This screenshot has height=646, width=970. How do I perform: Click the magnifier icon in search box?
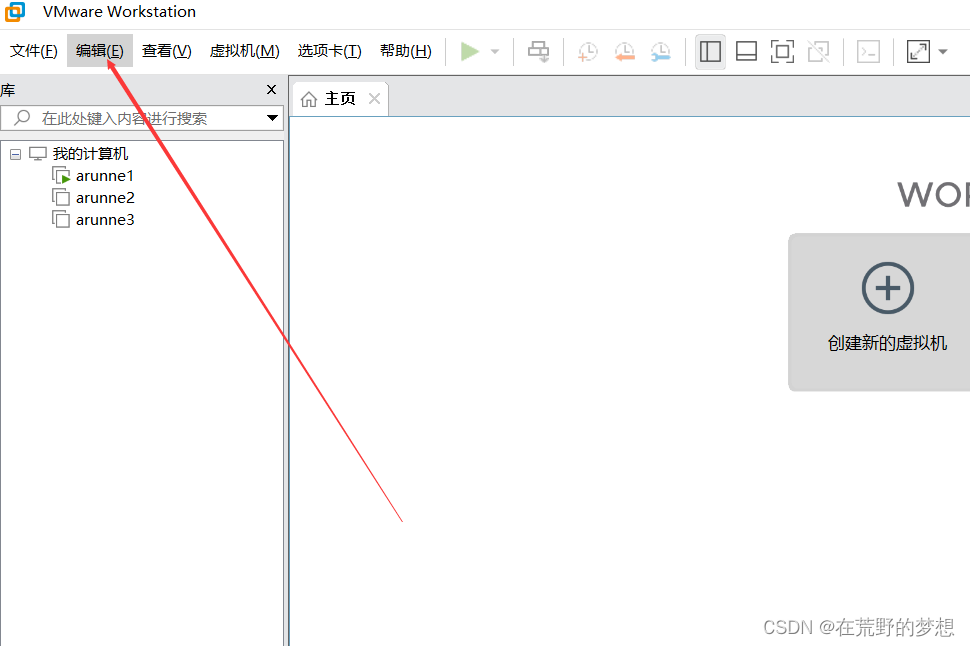(x=22, y=117)
